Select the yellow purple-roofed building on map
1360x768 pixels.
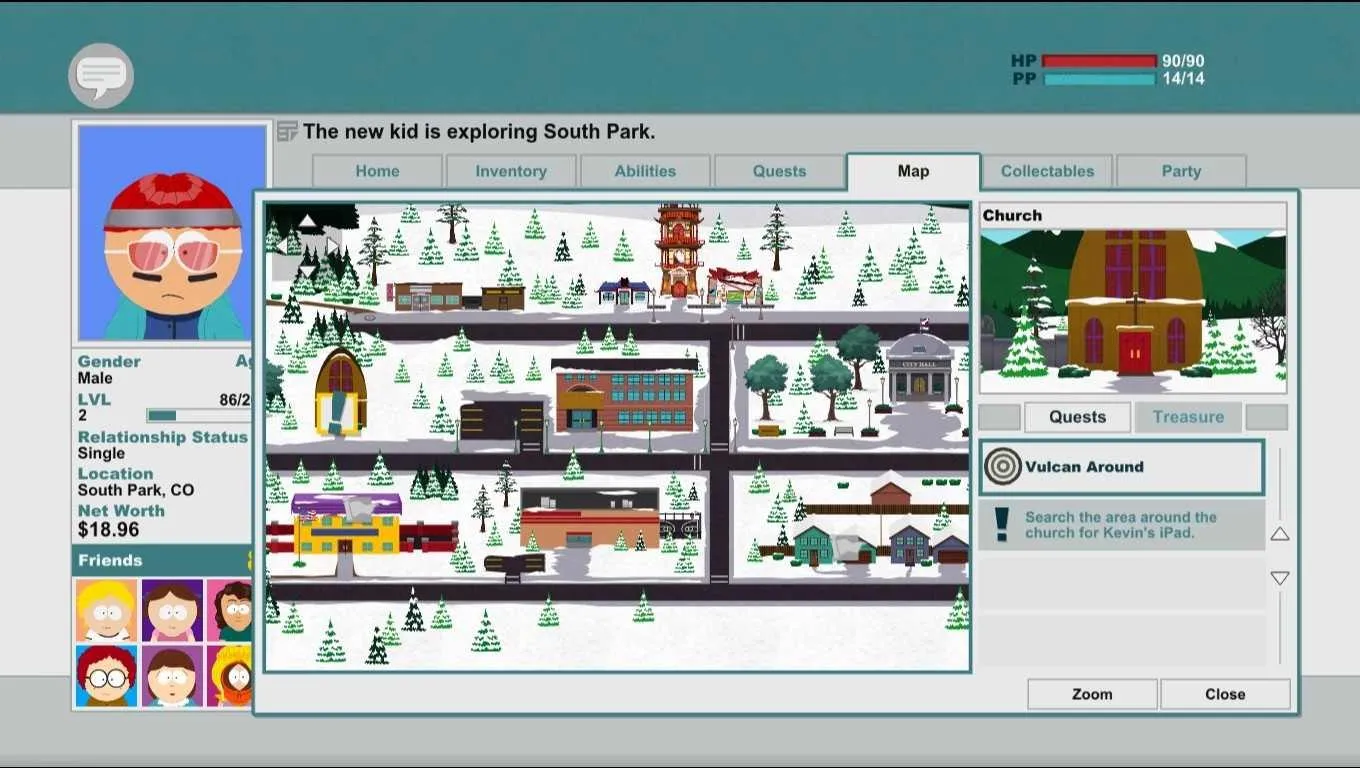[346, 524]
